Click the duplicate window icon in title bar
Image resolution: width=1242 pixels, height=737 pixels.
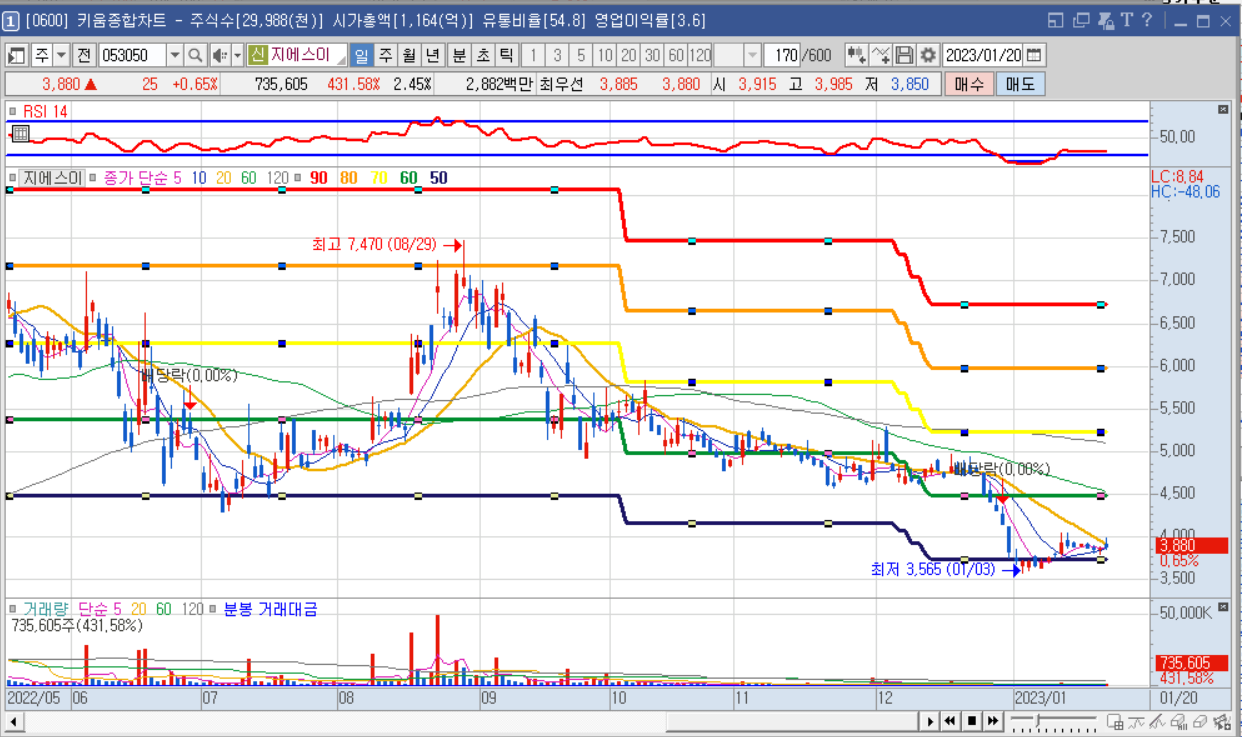click(x=1081, y=20)
